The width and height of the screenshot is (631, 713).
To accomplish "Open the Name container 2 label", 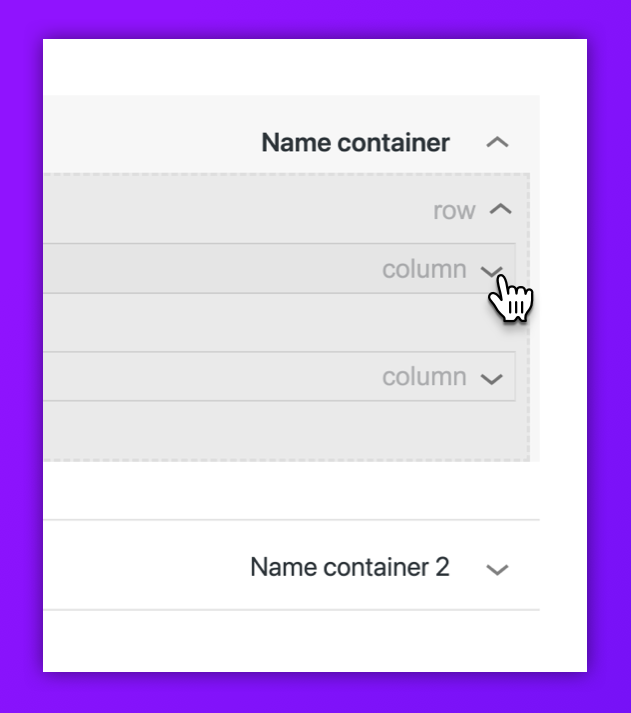I will [349, 568].
